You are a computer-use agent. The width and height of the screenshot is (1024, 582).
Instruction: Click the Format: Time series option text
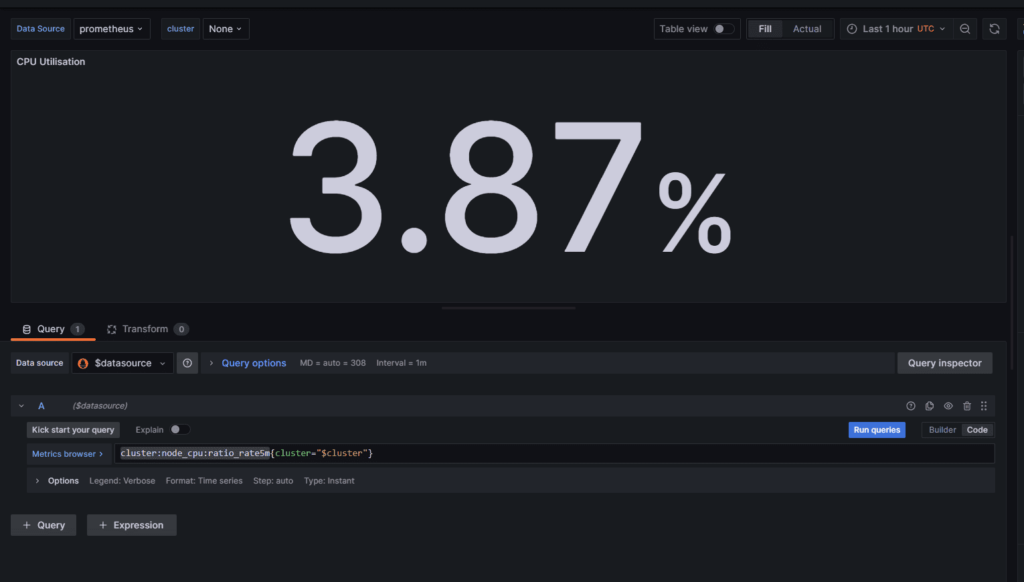coord(204,481)
